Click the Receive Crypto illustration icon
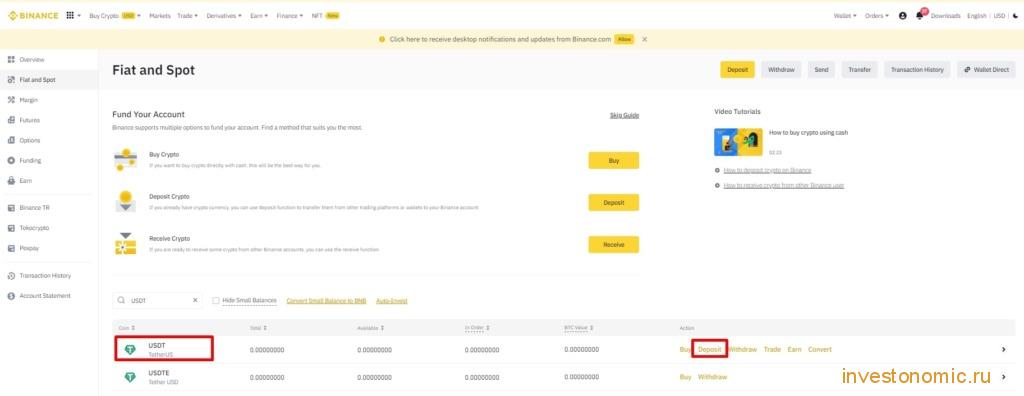The height and width of the screenshot is (396, 1024). point(125,244)
